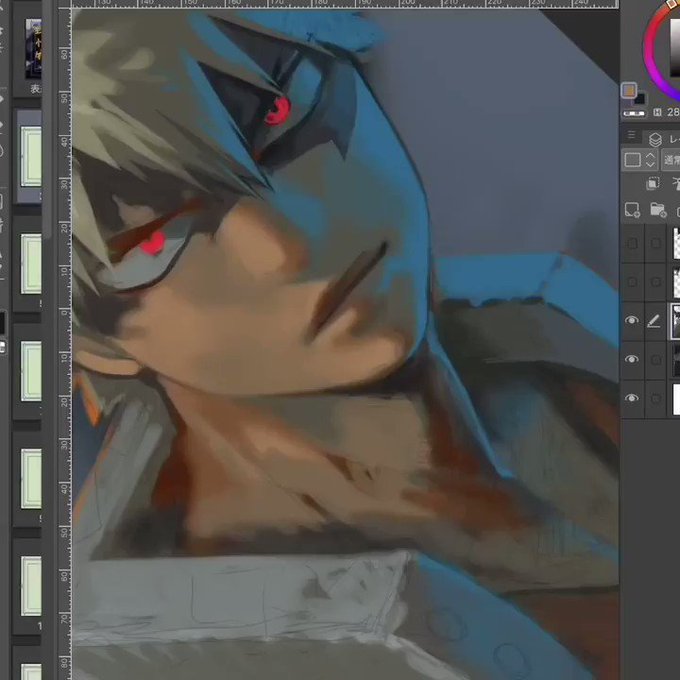Toggle the H color space icon
The height and width of the screenshot is (680, 680).
click(x=657, y=112)
